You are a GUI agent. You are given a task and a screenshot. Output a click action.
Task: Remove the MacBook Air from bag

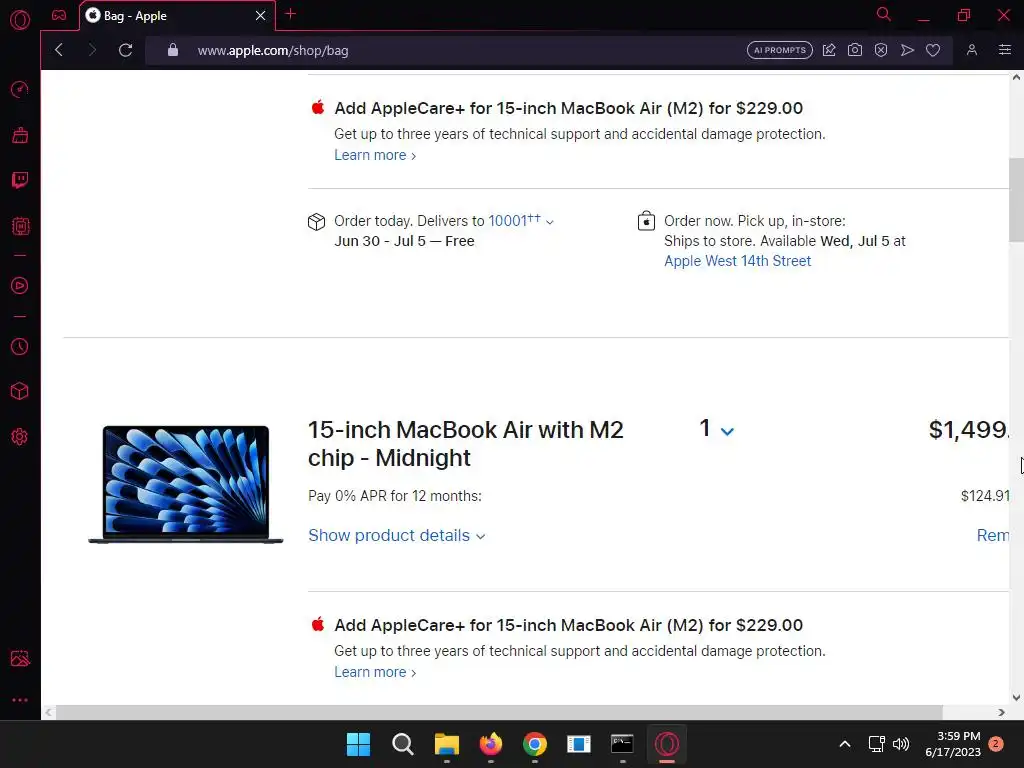993,536
